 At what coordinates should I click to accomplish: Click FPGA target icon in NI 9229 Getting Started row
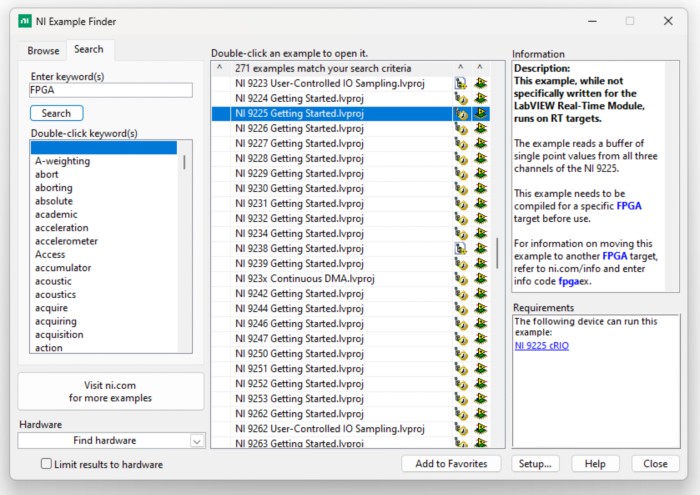pos(480,174)
